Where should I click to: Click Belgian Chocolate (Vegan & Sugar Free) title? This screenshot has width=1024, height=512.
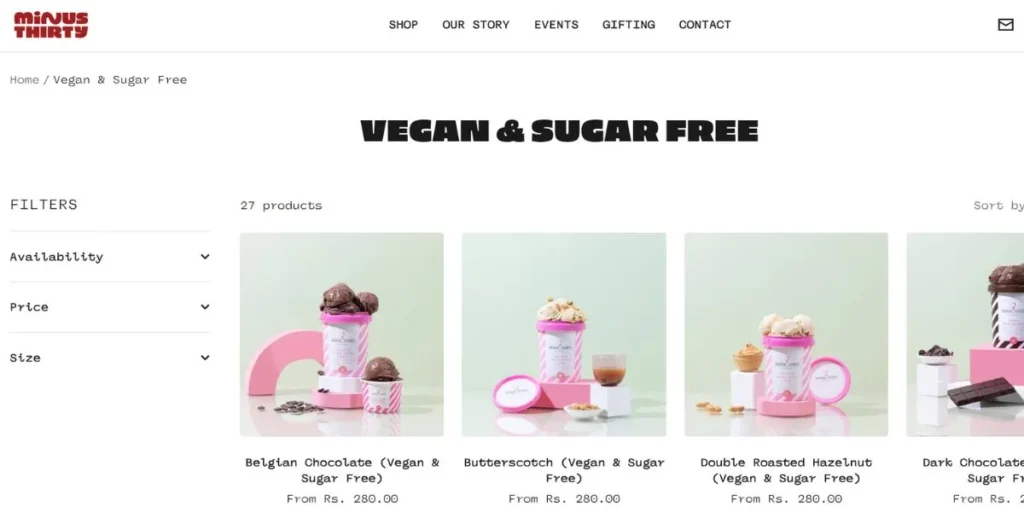(x=342, y=470)
